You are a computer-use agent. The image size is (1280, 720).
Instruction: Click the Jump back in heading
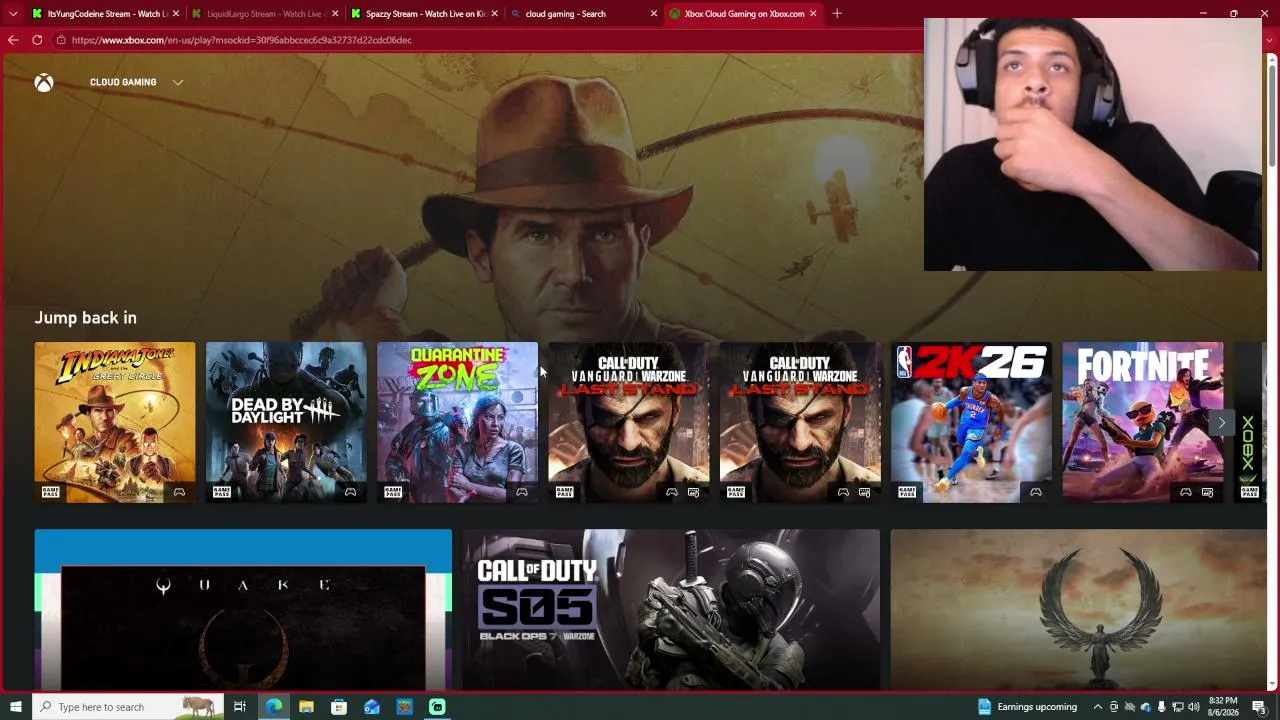(x=86, y=318)
